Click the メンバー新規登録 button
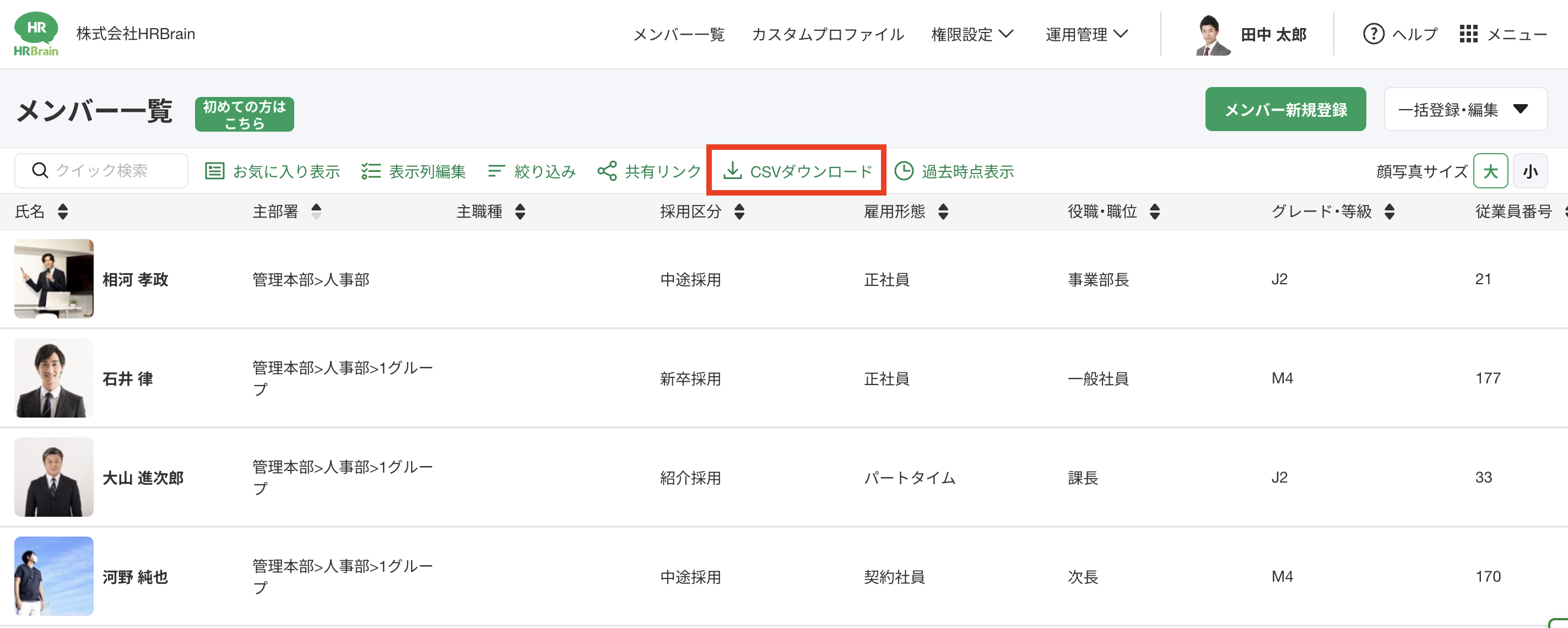 tap(1285, 110)
